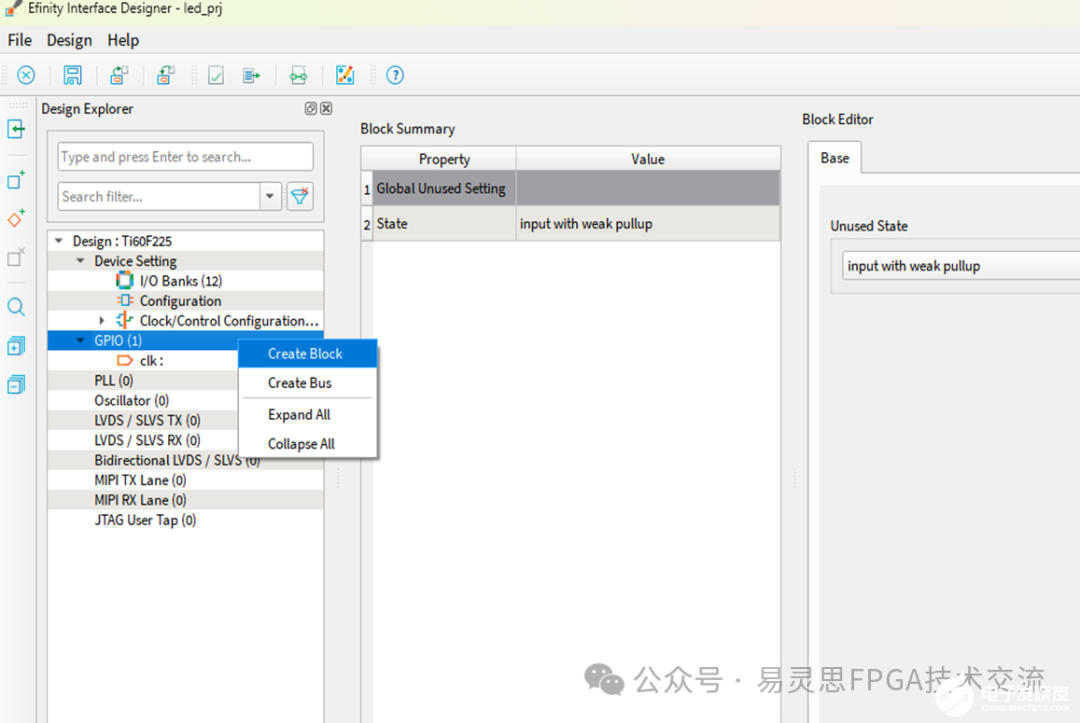Open the Design menu
This screenshot has height=723, width=1080.
tap(69, 40)
